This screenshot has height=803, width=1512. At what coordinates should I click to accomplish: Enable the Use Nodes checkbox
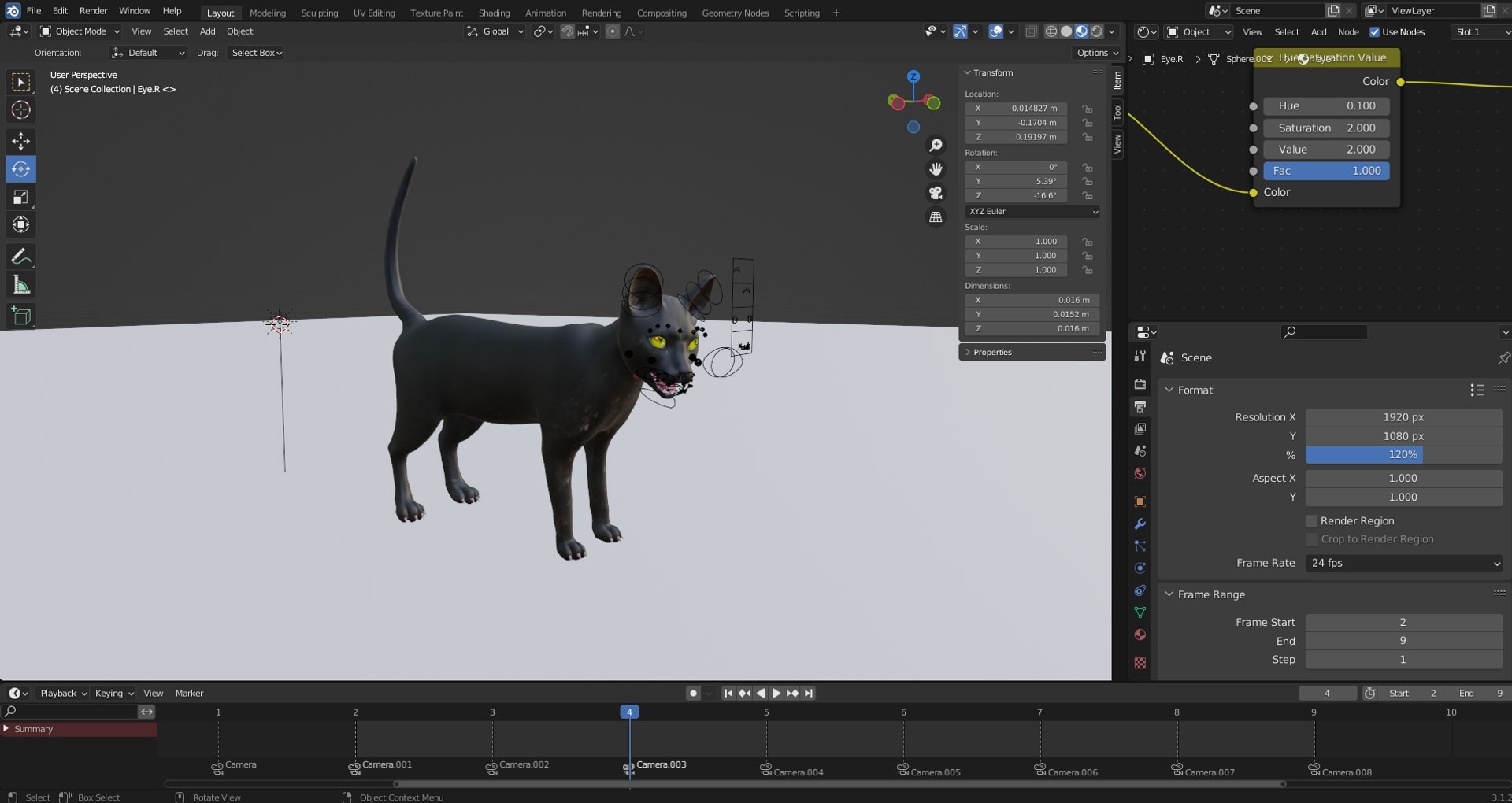[x=1374, y=32]
